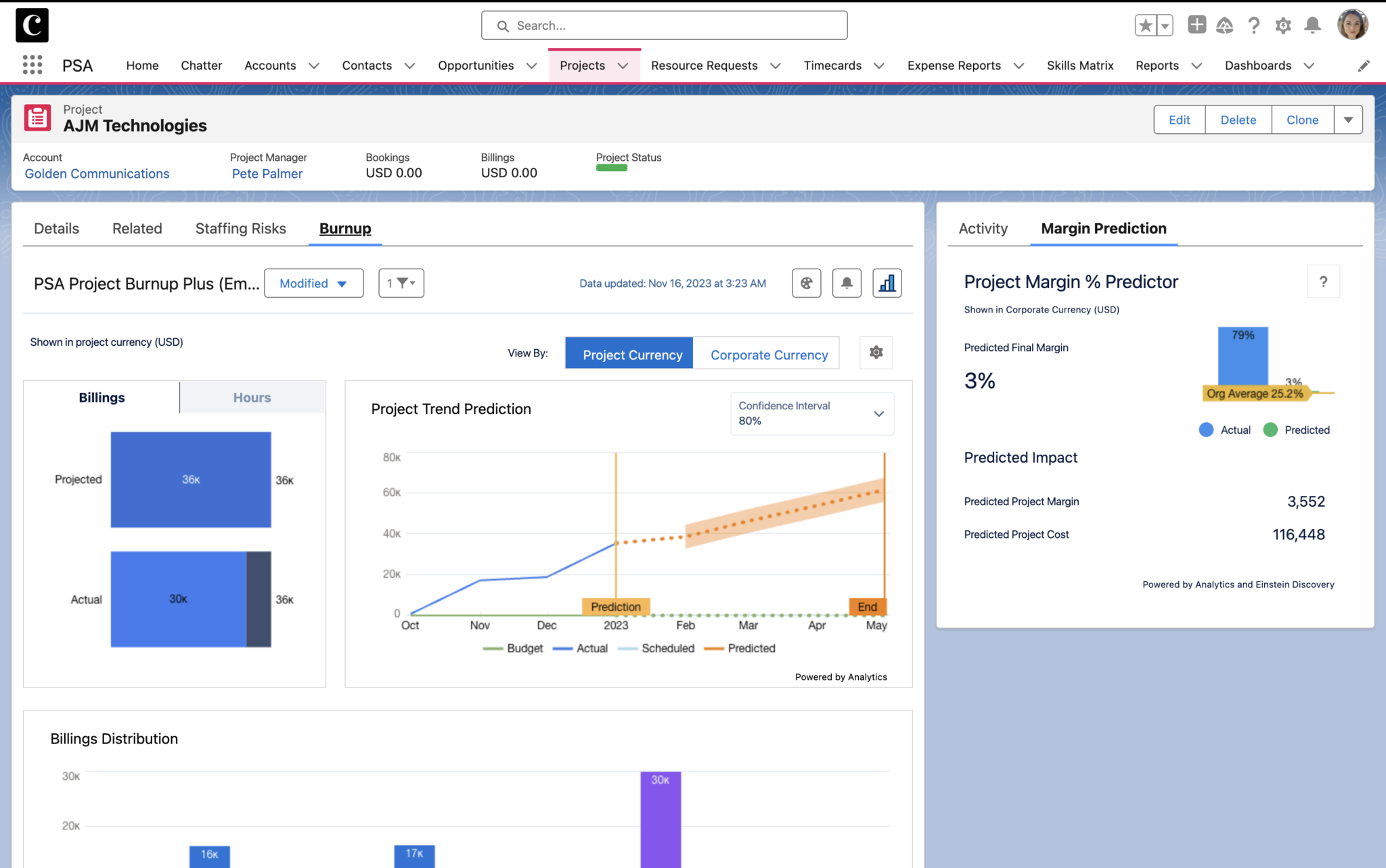Switch to the Hours tab toggle

[251, 397]
